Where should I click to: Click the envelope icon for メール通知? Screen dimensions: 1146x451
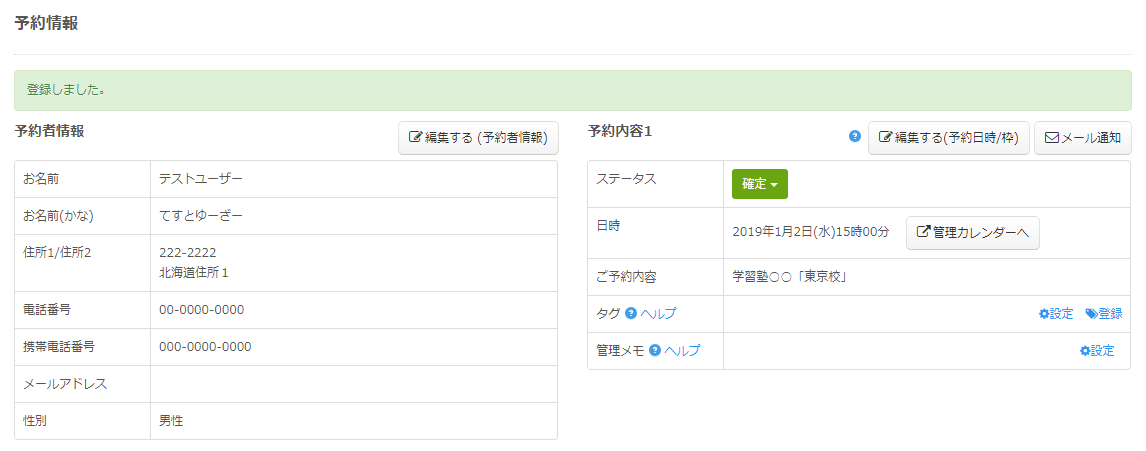[x=1051, y=138]
